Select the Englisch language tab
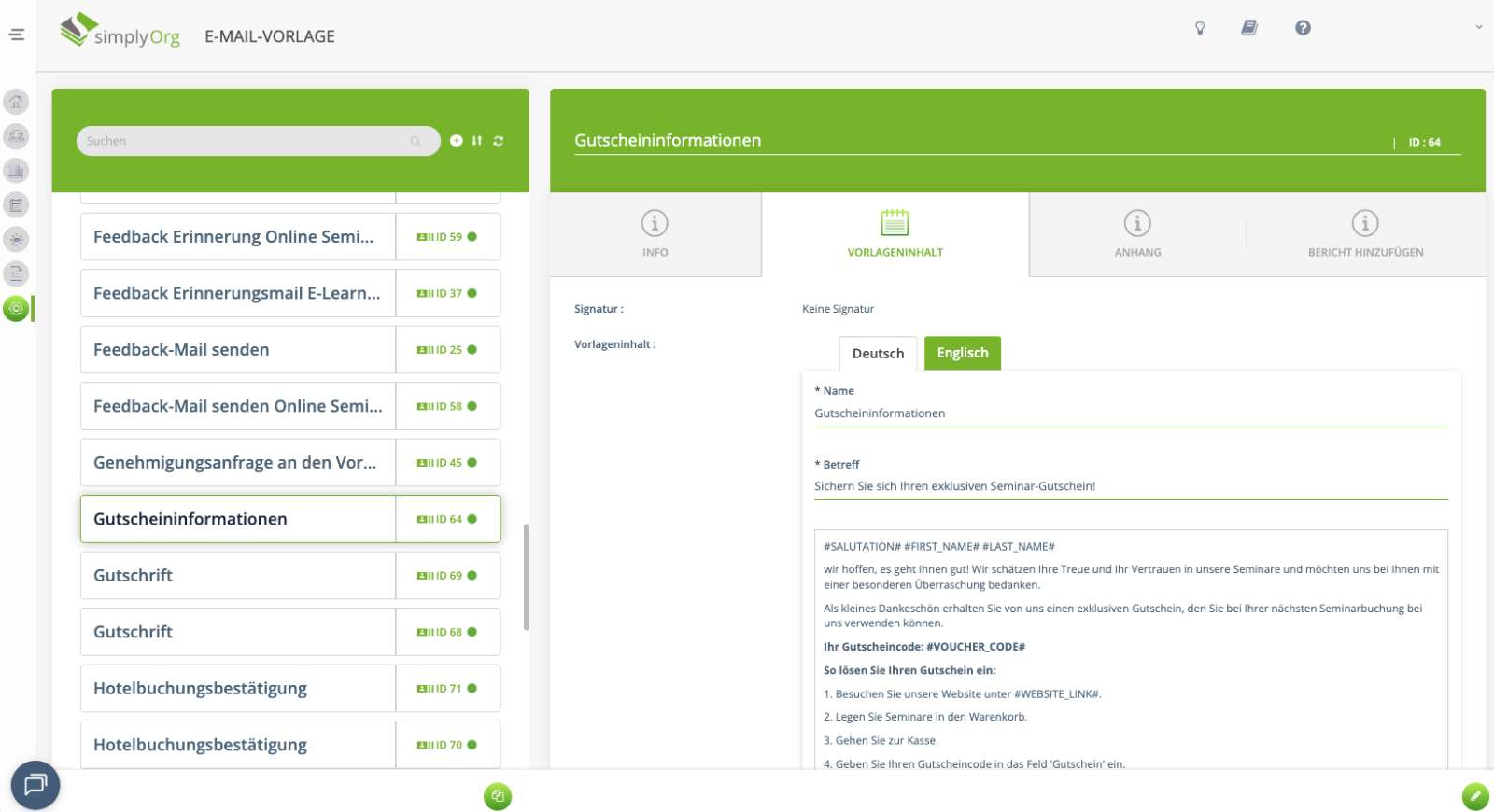Screen dimensions: 1494x812 [962, 353]
